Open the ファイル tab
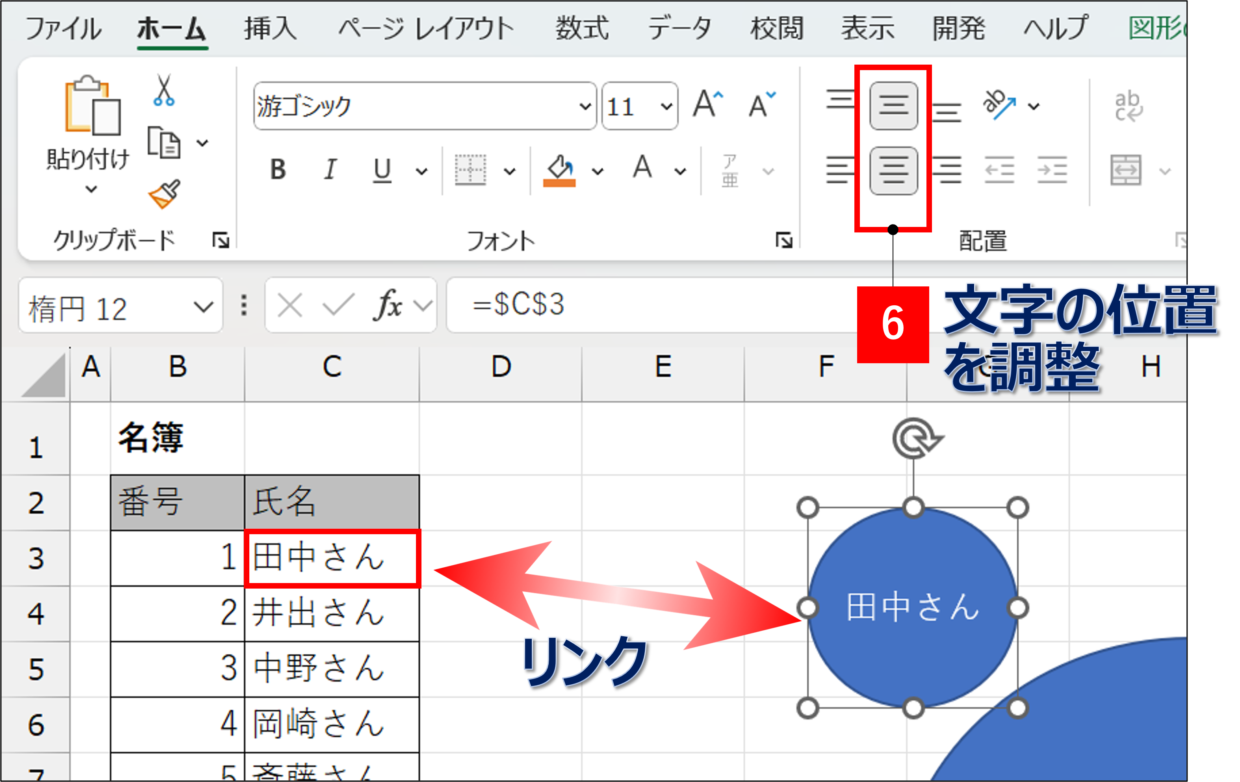Screen dimensions: 1240x782 click(63, 28)
